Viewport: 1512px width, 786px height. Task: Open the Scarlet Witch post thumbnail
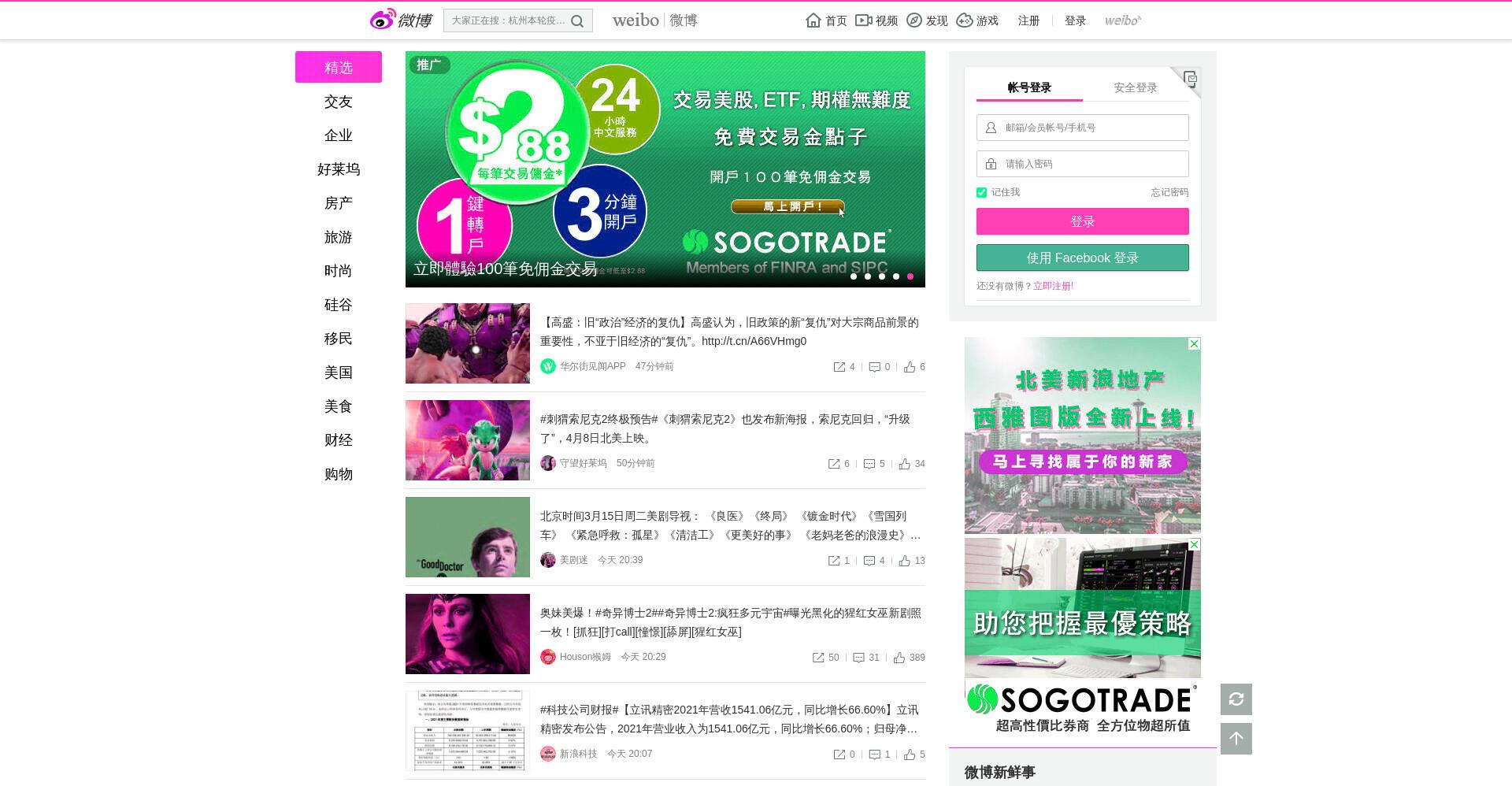tap(468, 634)
